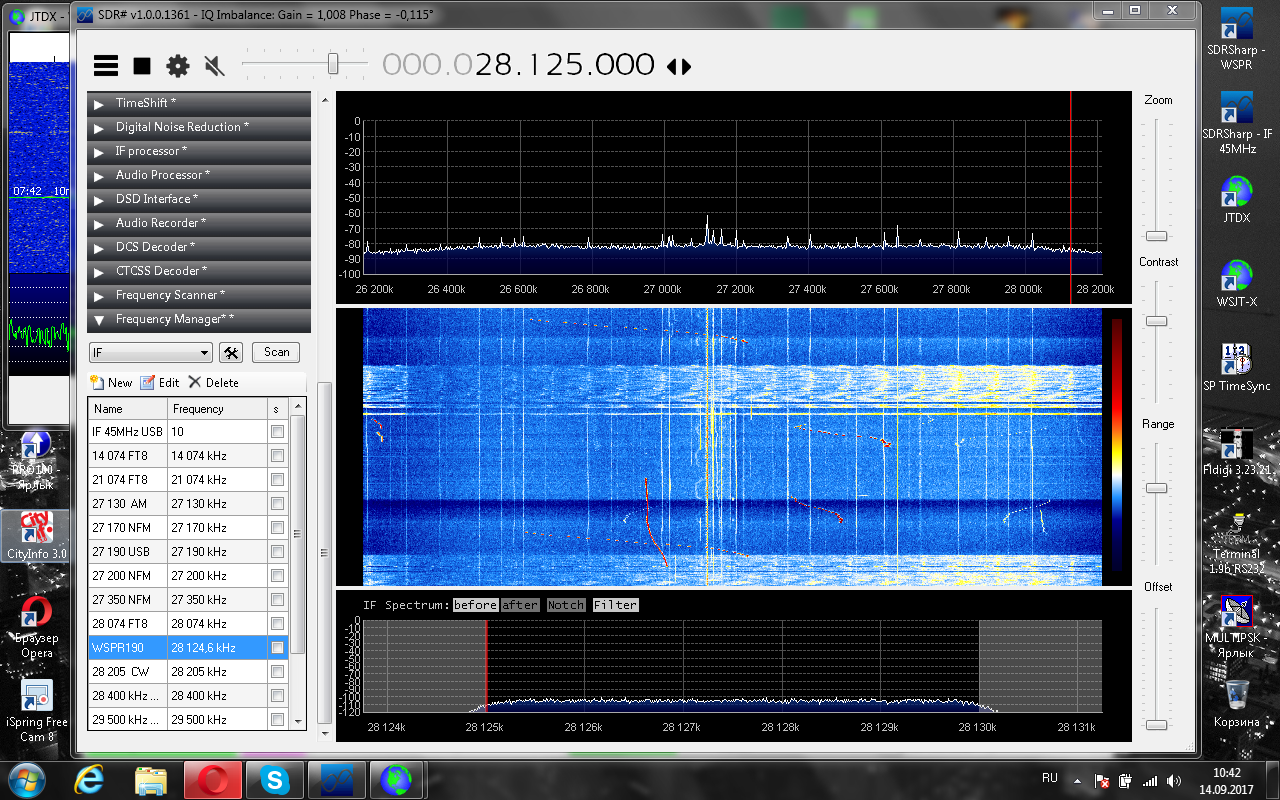Viewport: 1280px width, 800px height.
Task: Launch Fldigi from the desktop shortcut
Action: (x=1237, y=446)
